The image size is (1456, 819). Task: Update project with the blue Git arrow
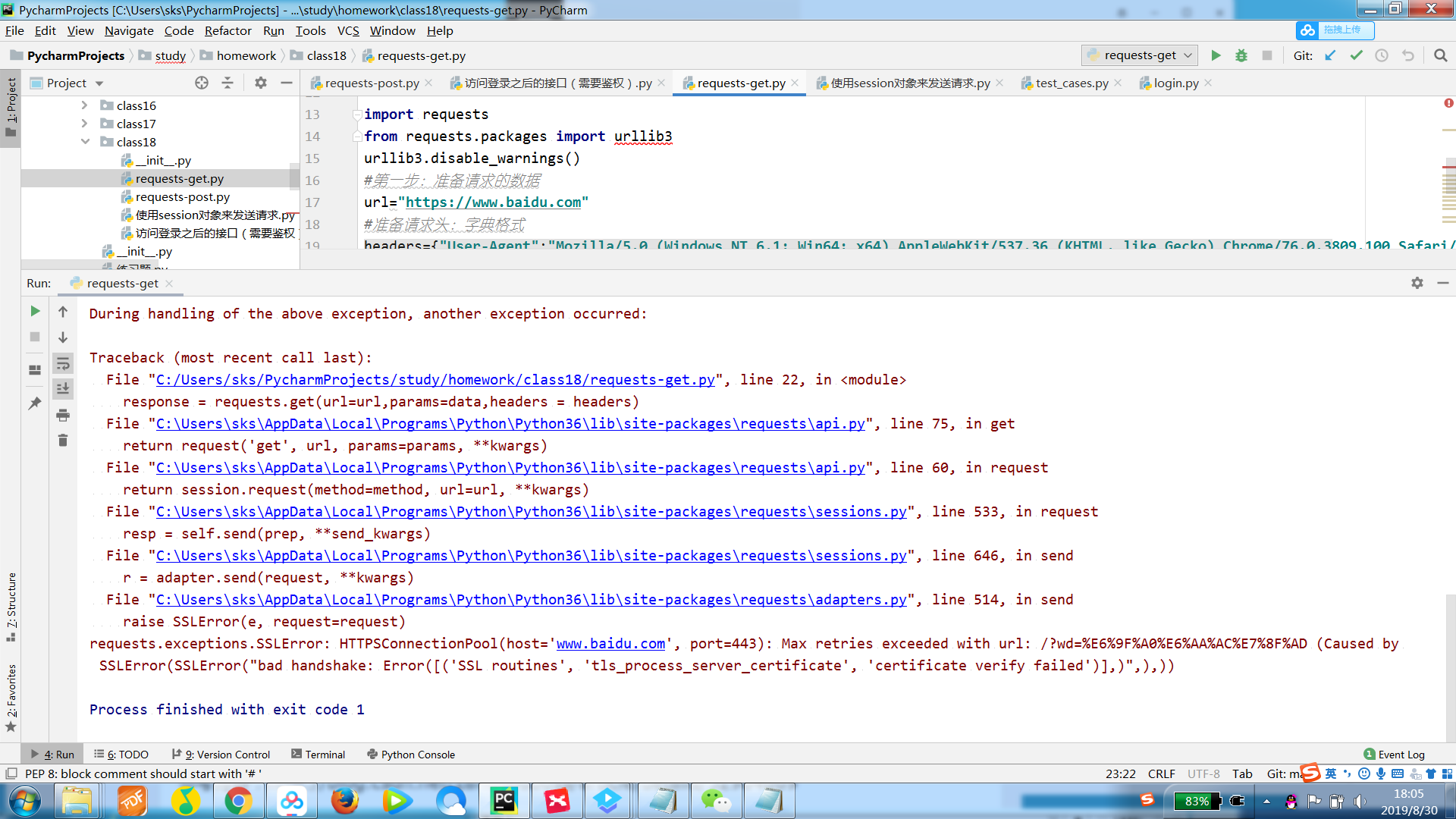1329,55
